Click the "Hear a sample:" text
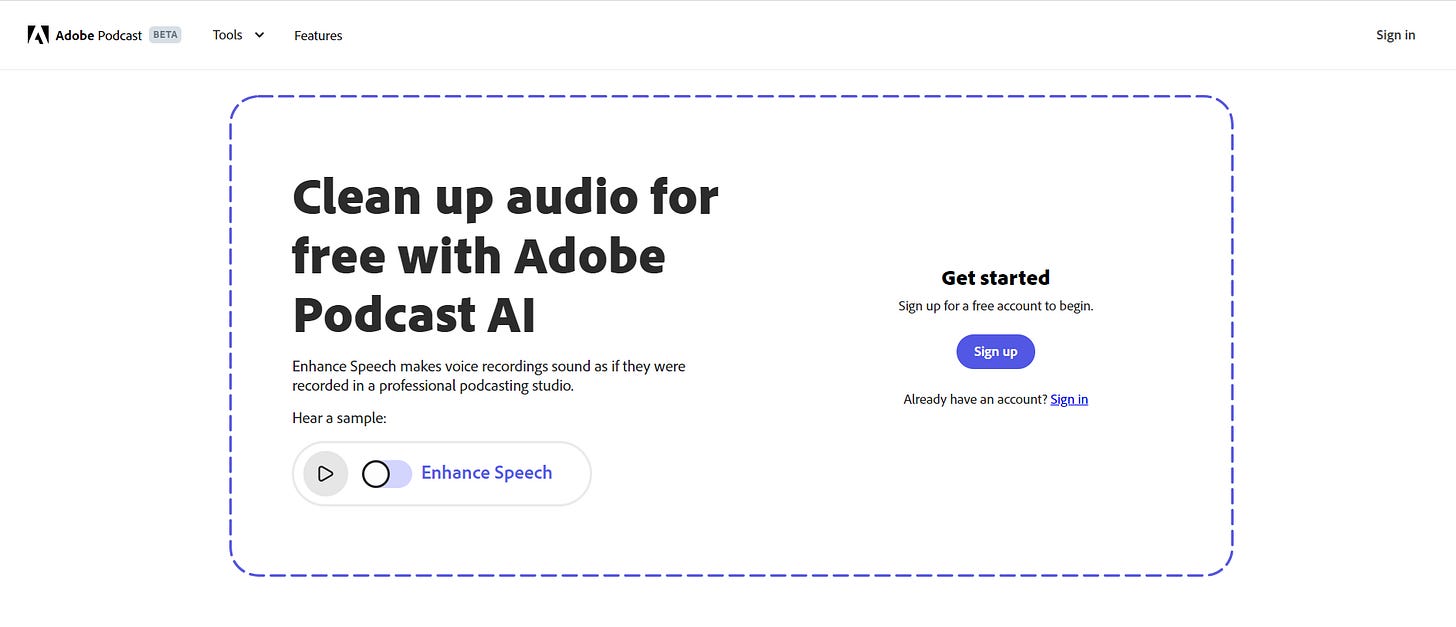This screenshot has height=627, width=1456. pos(339,418)
